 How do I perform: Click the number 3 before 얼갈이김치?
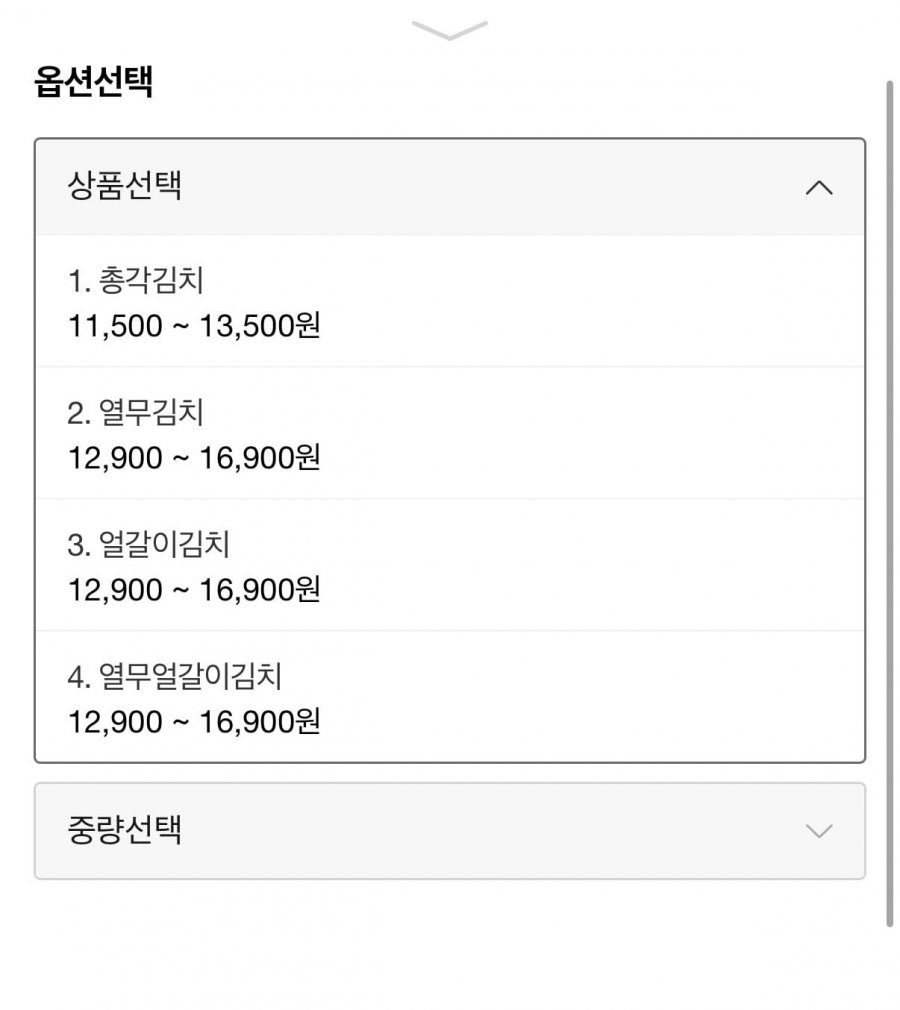click(x=76, y=546)
